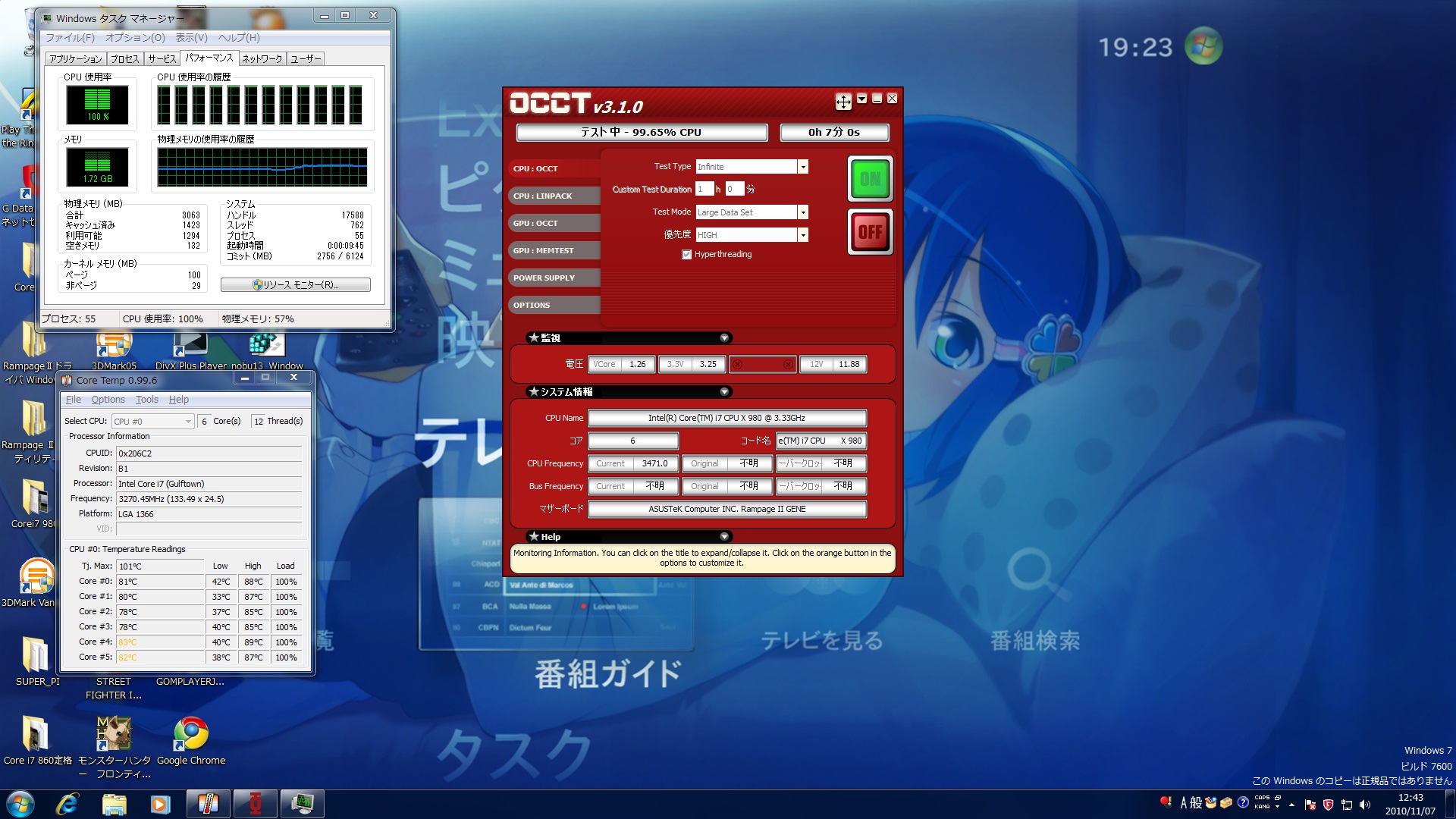1456x819 pixels.
Task: Open the Options menu in Core Temp
Action: (108, 400)
